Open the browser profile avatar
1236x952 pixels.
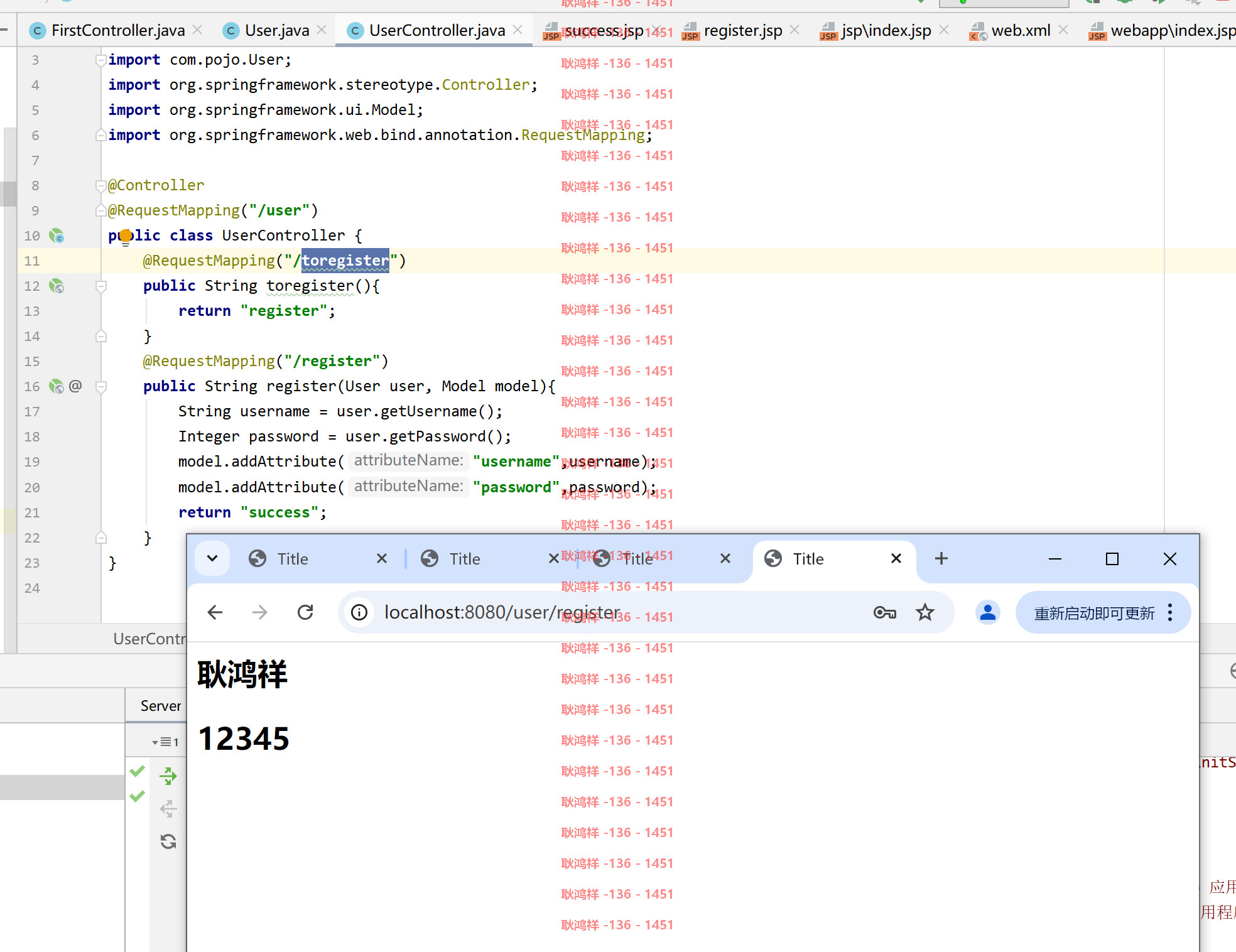(987, 612)
